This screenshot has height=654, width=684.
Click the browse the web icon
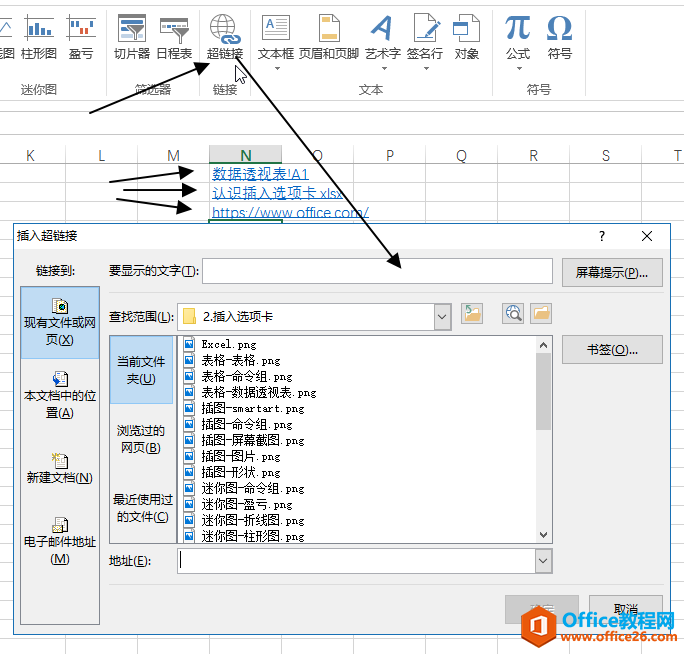coord(513,314)
